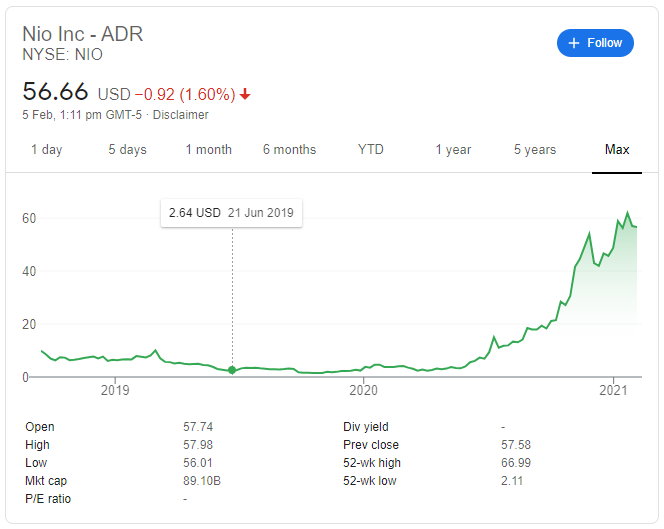The width and height of the screenshot is (664, 529).
Task: Click the 40 y-axis label
Action: tap(29, 271)
